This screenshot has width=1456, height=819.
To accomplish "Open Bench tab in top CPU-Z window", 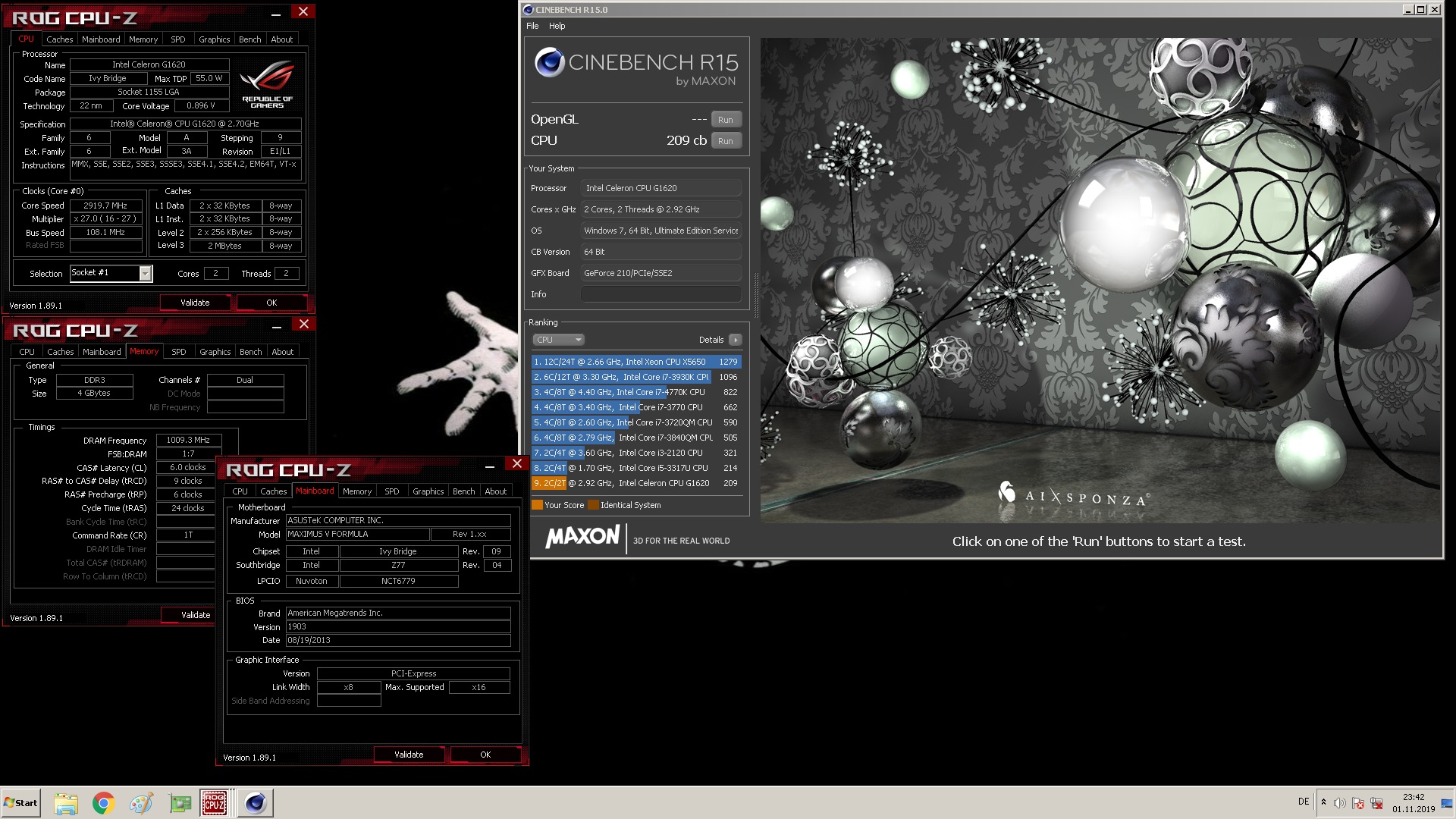I will [x=249, y=39].
